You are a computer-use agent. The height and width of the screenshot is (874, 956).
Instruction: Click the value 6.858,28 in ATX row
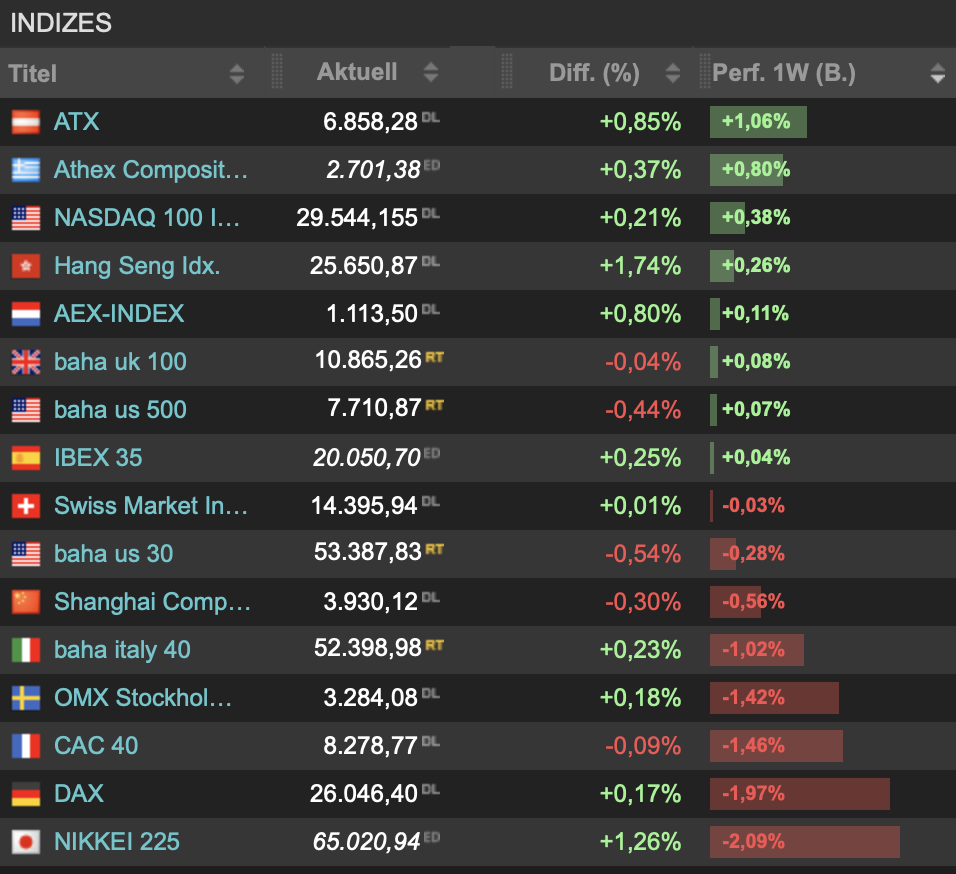(370, 122)
